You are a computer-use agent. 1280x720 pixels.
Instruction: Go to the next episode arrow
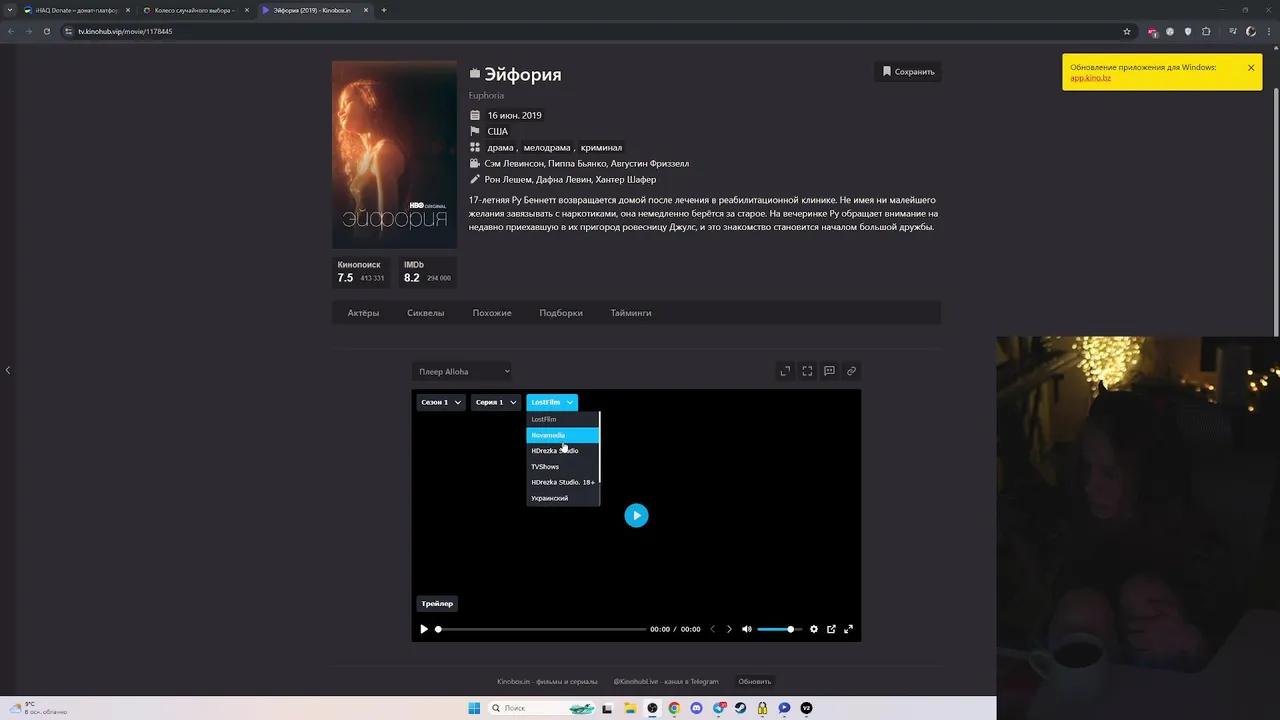pyautogui.click(x=729, y=629)
